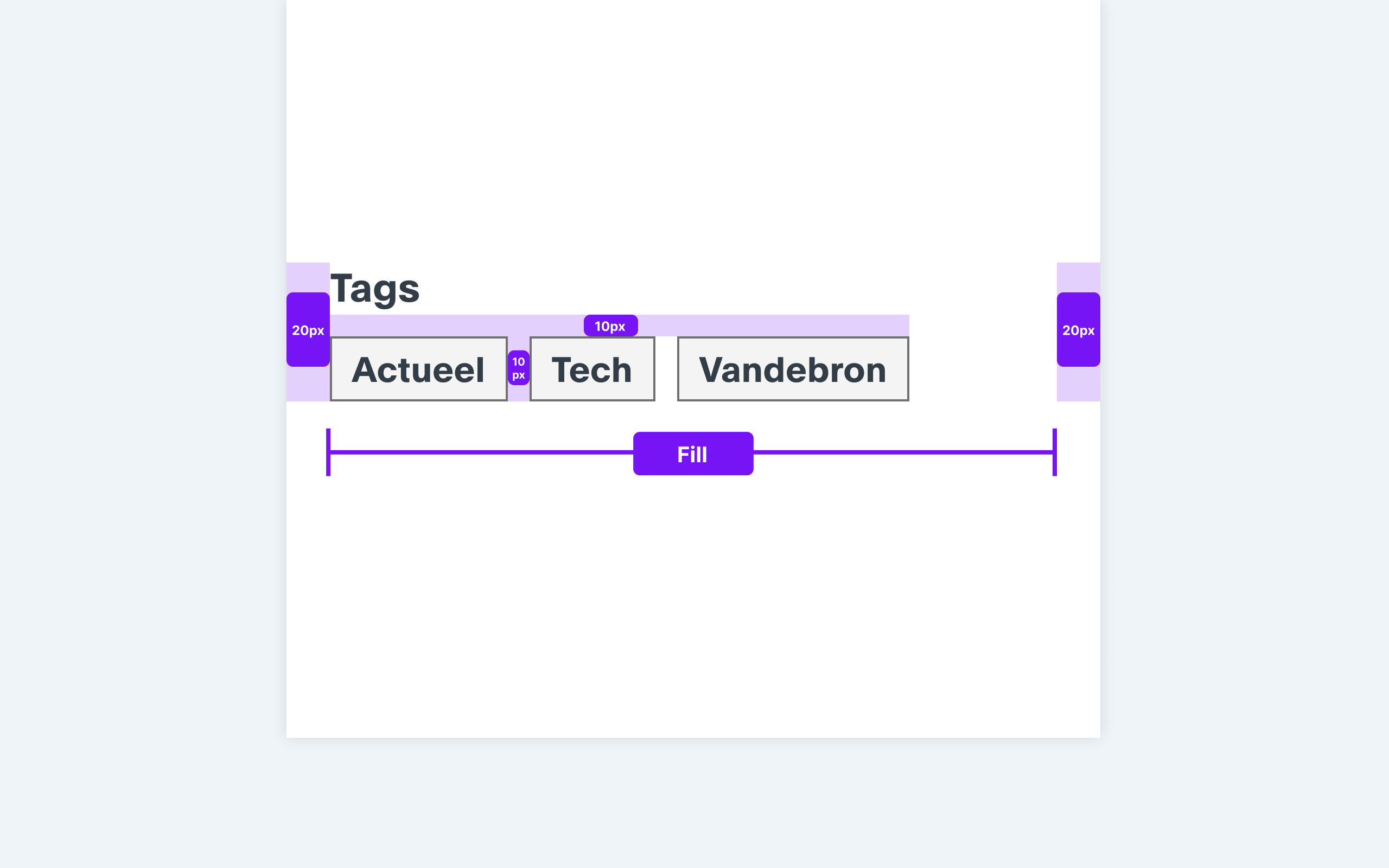Click the Tags heading

click(x=375, y=288)
